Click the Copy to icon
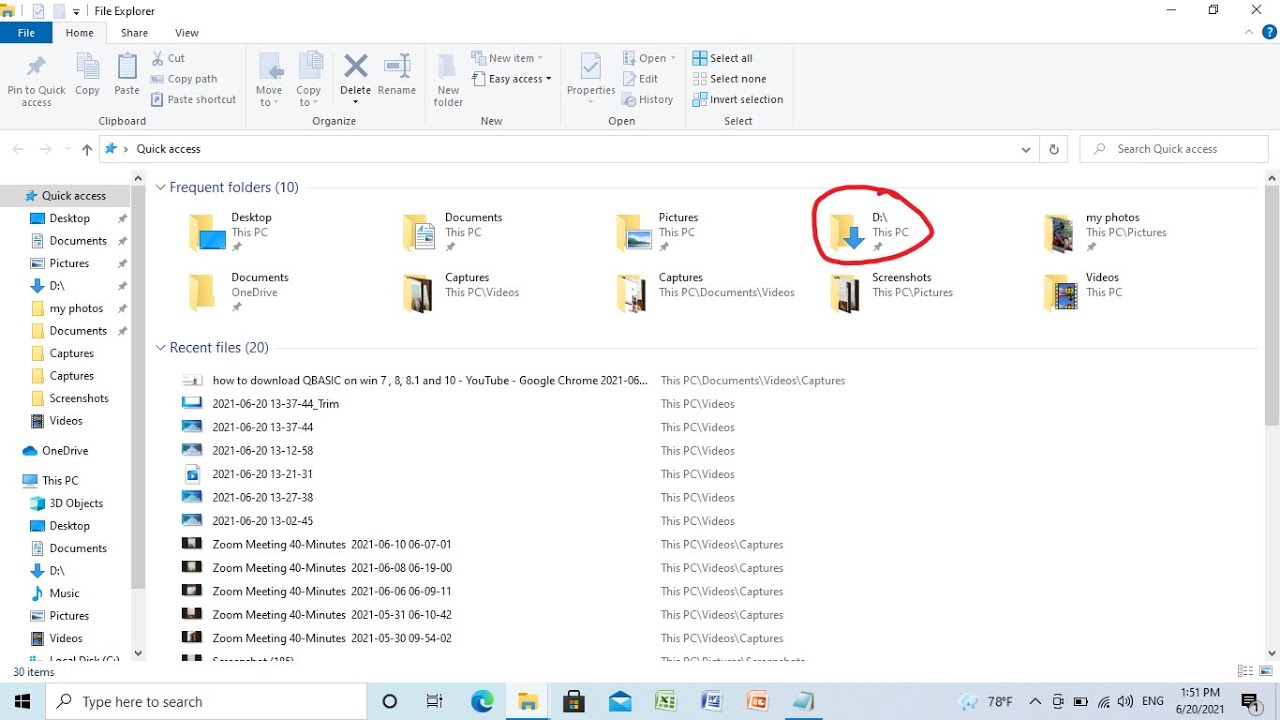The width and height of the screenshot is (1280, 720). [x=309, y=67]
